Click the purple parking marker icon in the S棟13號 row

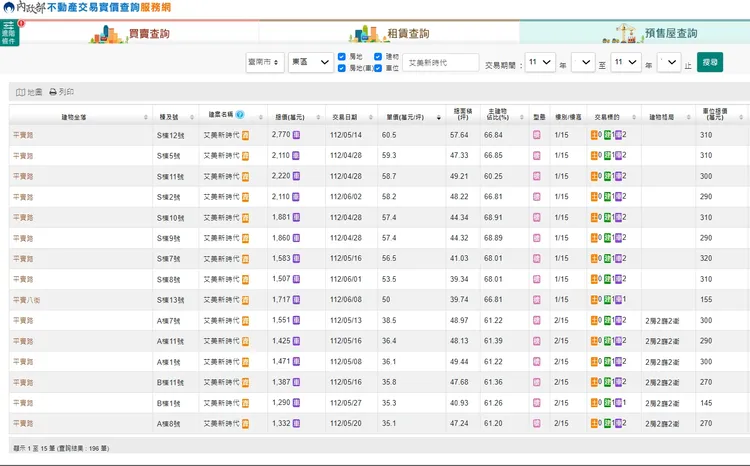pos(618,300)
